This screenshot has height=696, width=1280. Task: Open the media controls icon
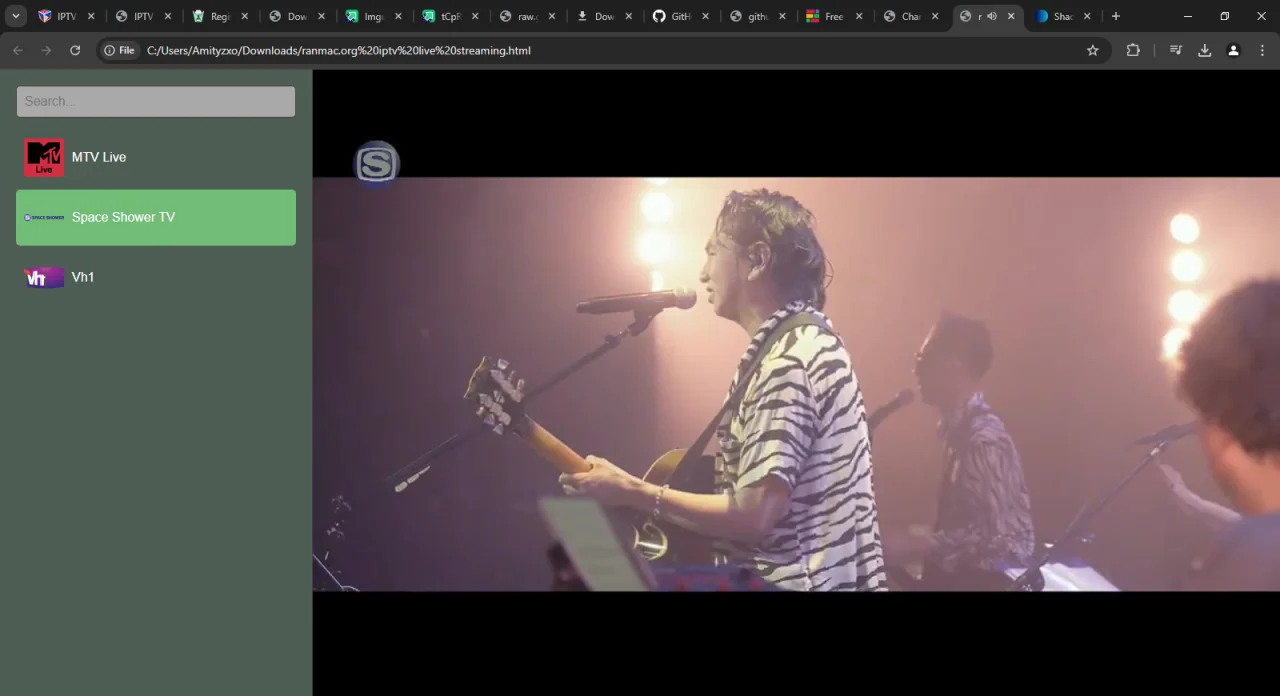[1176, 50]
